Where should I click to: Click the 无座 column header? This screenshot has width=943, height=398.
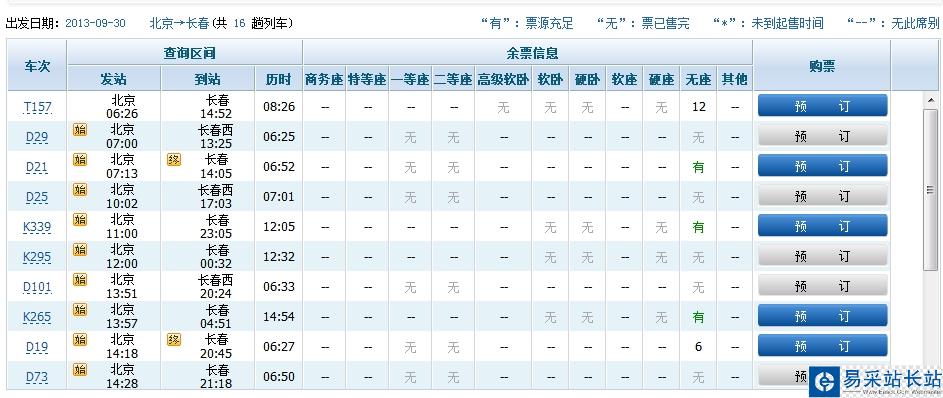click(x=698, y=79)
